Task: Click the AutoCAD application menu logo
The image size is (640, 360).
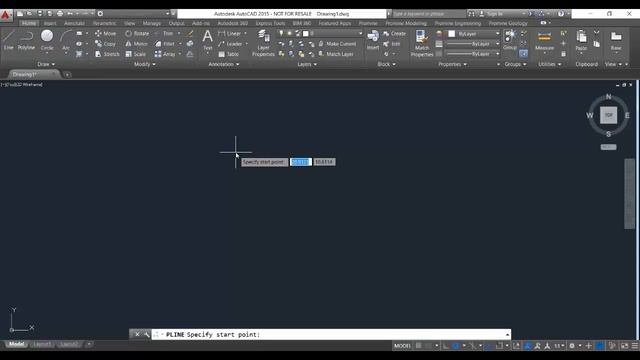Action: [5, 15]
